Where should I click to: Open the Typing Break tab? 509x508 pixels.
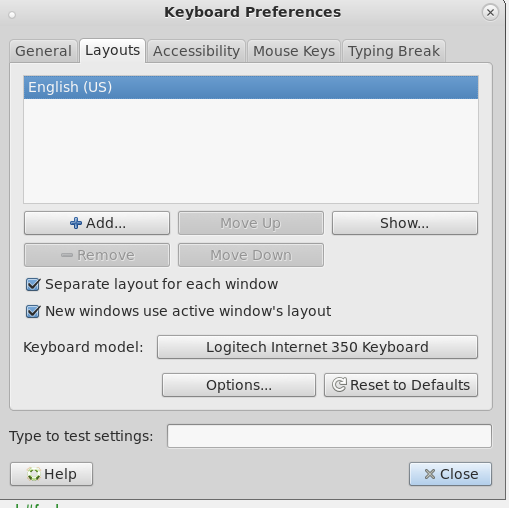point(394,51)
